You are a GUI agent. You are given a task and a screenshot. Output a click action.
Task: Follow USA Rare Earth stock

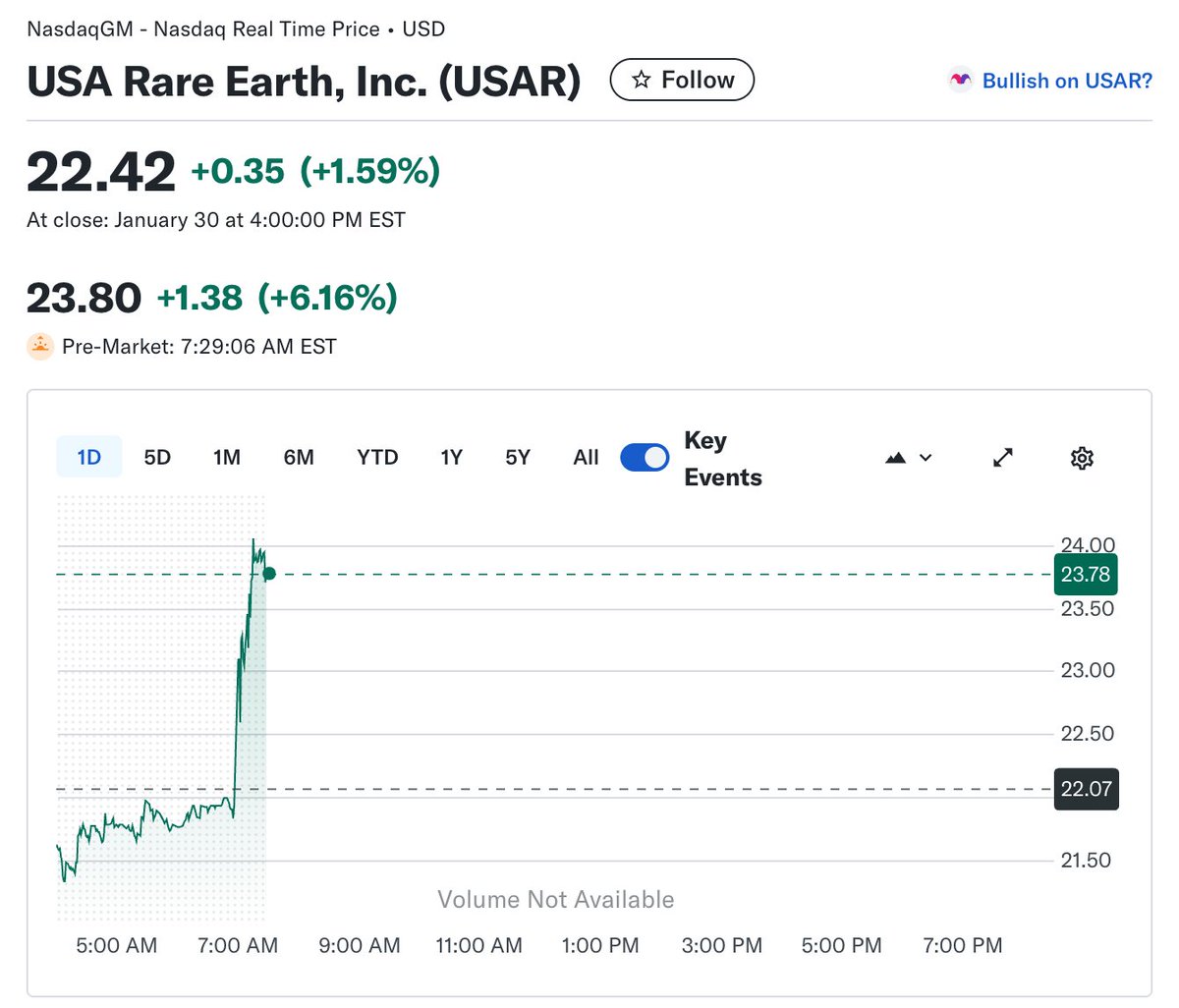682,81
